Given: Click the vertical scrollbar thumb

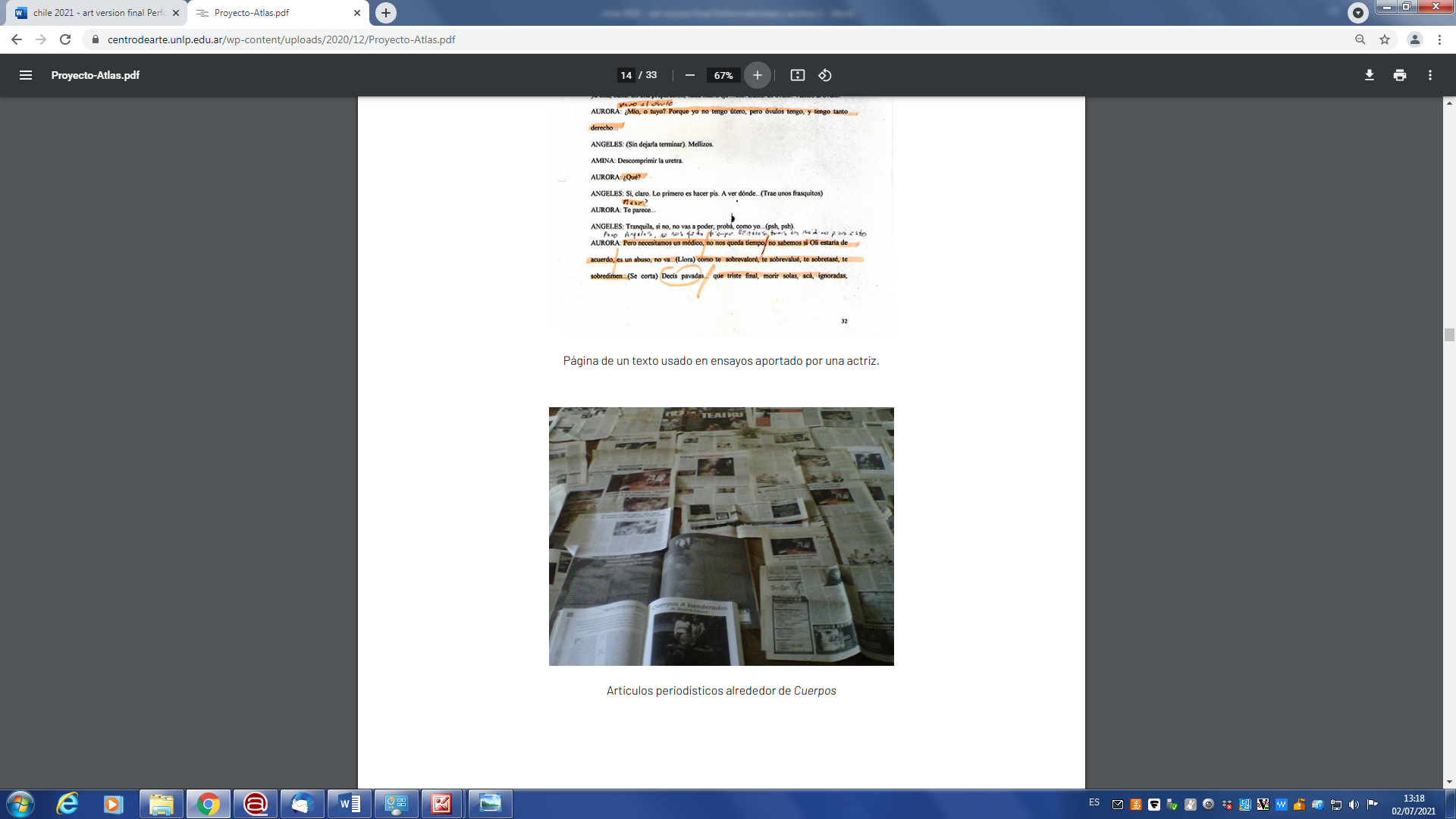Looking at the screenshot, I should 1449,334.
